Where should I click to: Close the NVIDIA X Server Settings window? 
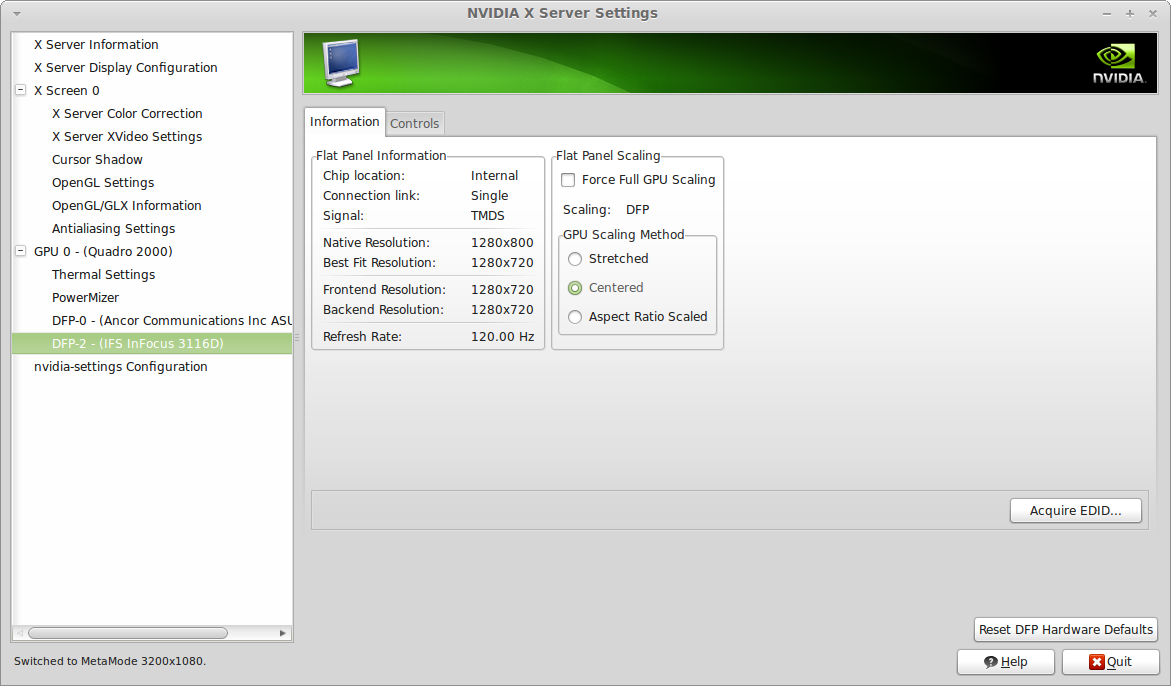pos(1153,14)
